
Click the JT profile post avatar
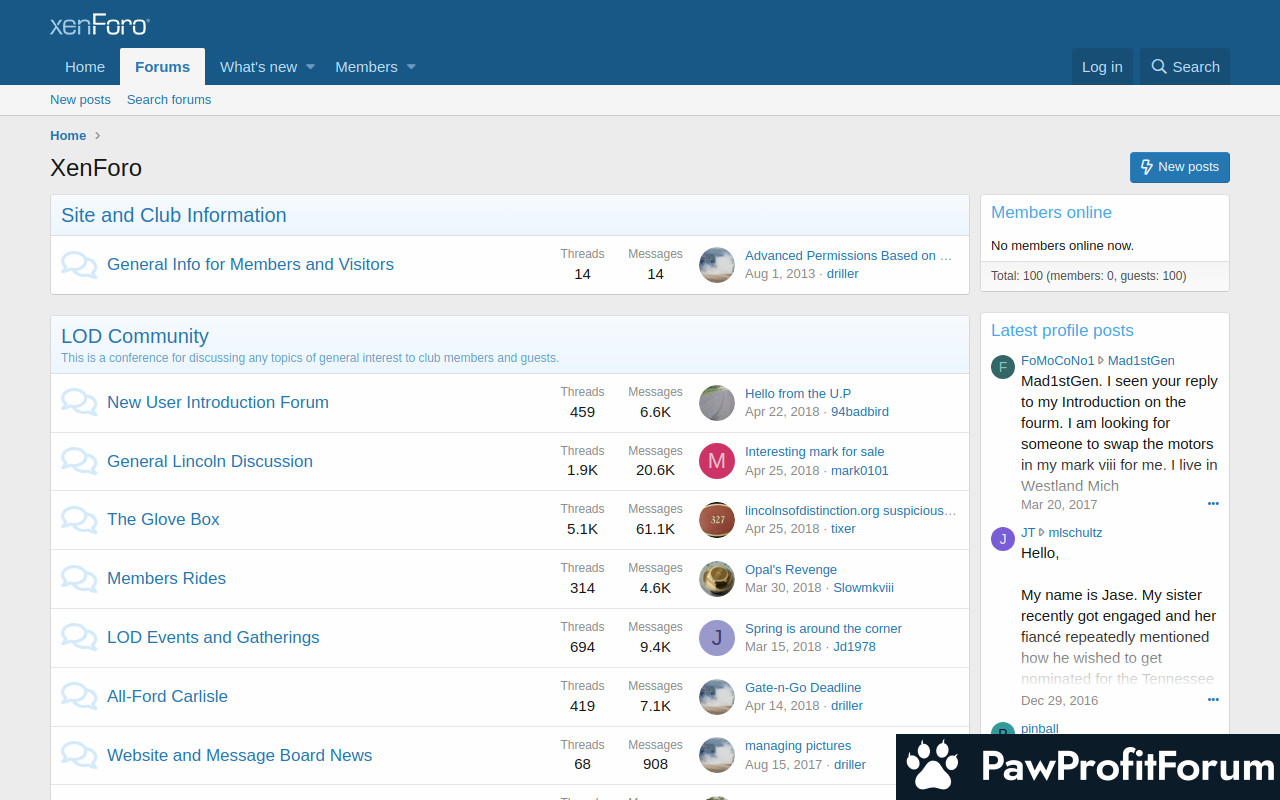pos(1002,539)
